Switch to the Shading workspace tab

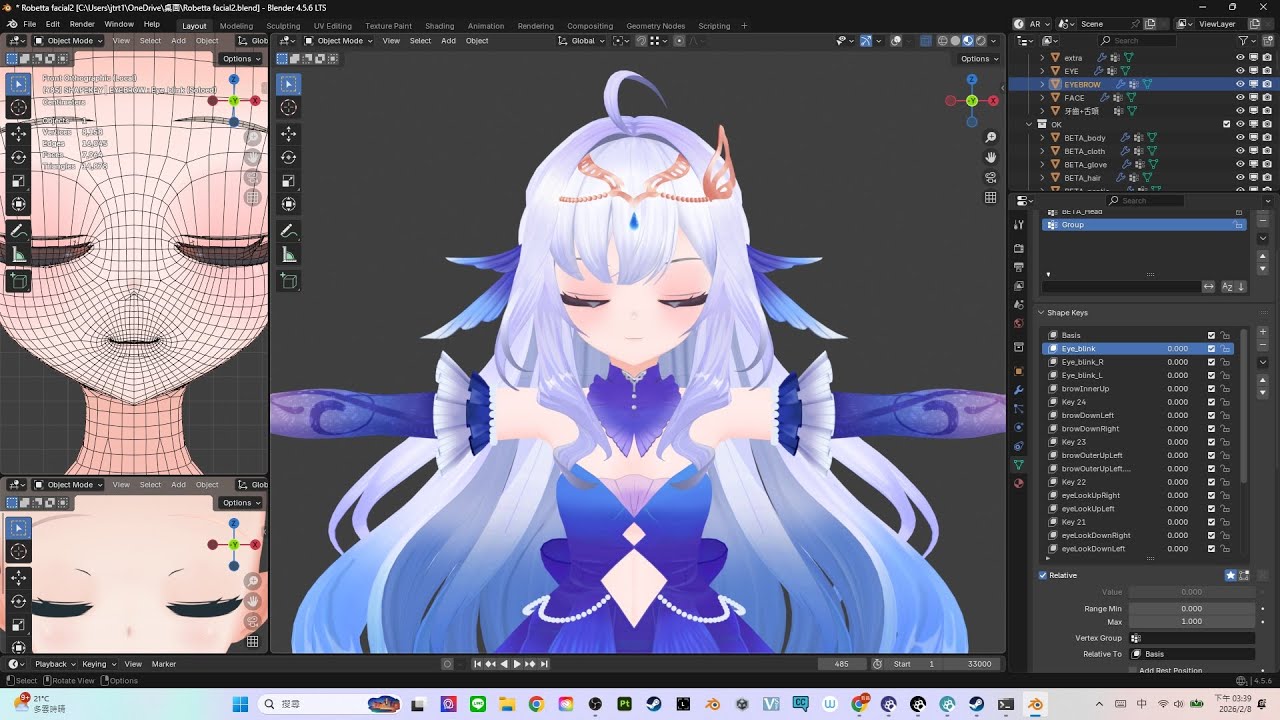(439, 26)
